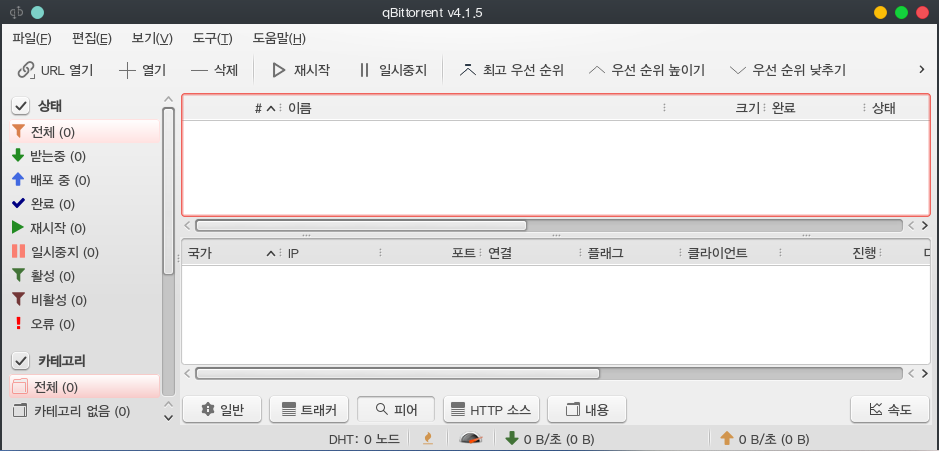This screenshot has width=939, height=451.
Task: Toggle the 카테고리 section checkbox
Action: click(21, 361)
